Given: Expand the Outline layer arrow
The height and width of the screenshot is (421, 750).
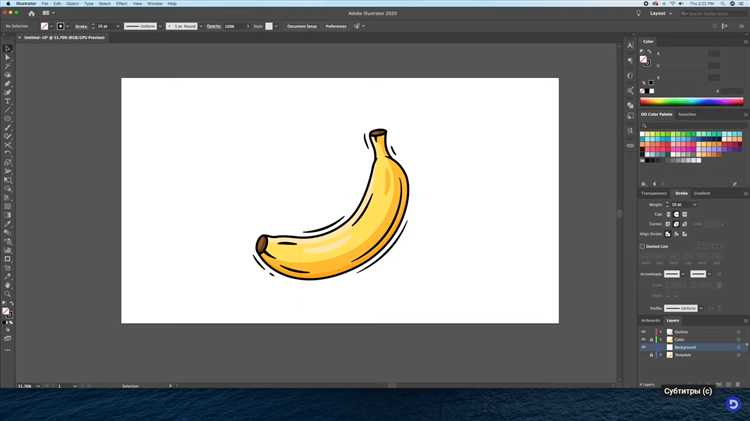Looking at the screenshot, I should [x=661, y=332].
